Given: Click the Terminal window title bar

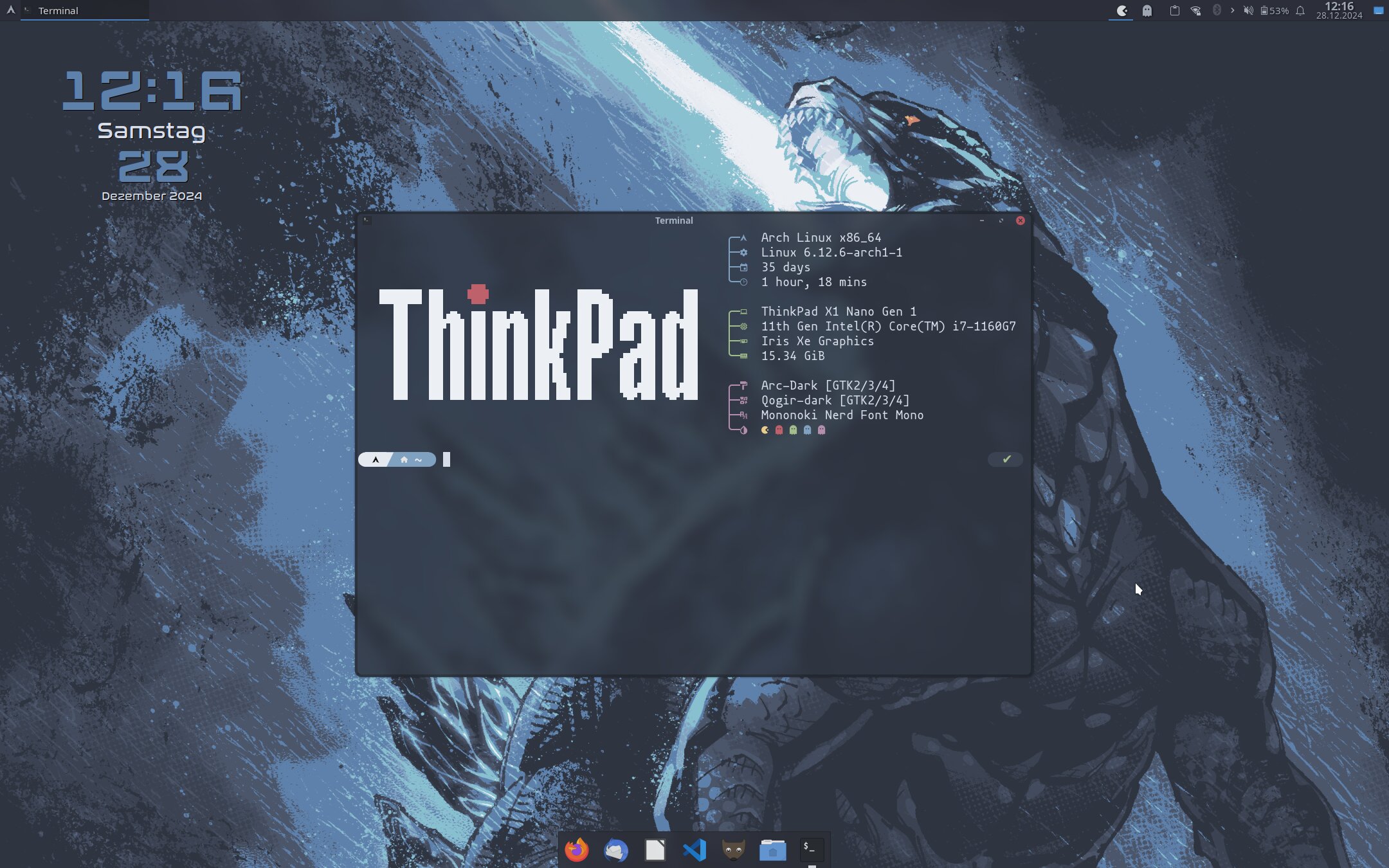Looking at the screenshot, I should tap(674, 221).
